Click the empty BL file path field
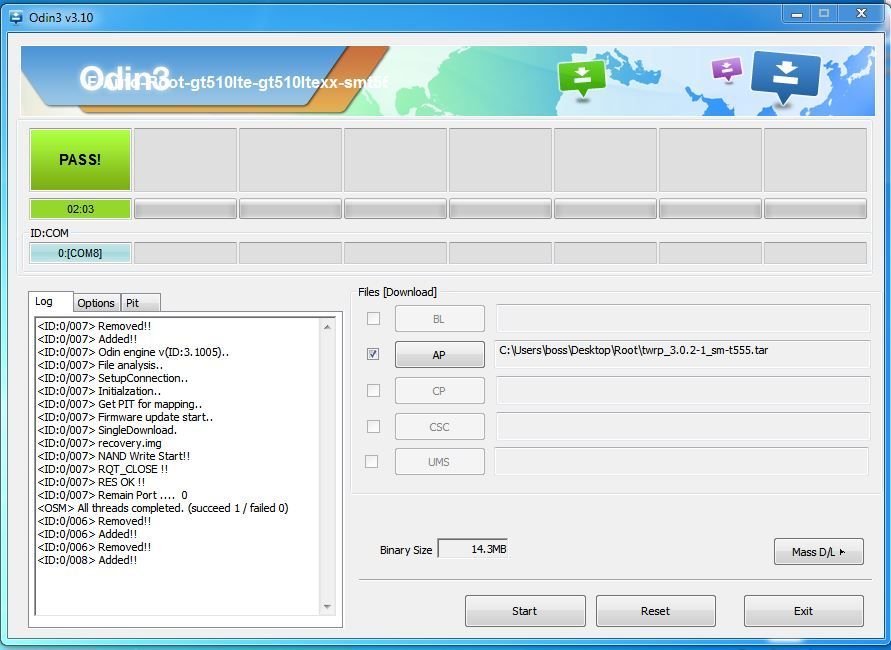The image size is (891, 650). click(682, 318)
